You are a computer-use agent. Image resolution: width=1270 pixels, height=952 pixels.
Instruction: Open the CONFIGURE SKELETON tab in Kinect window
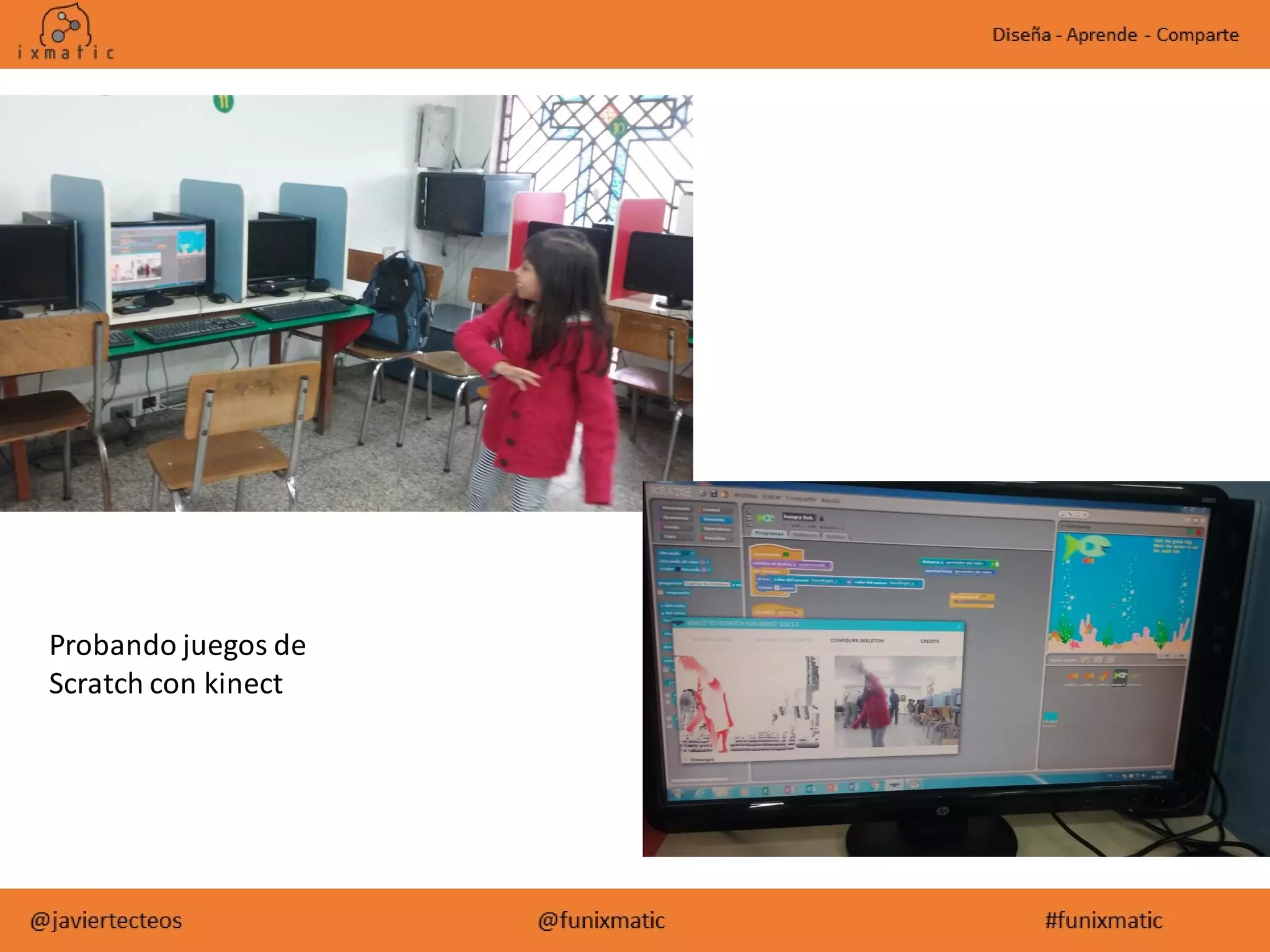(857, 640)
